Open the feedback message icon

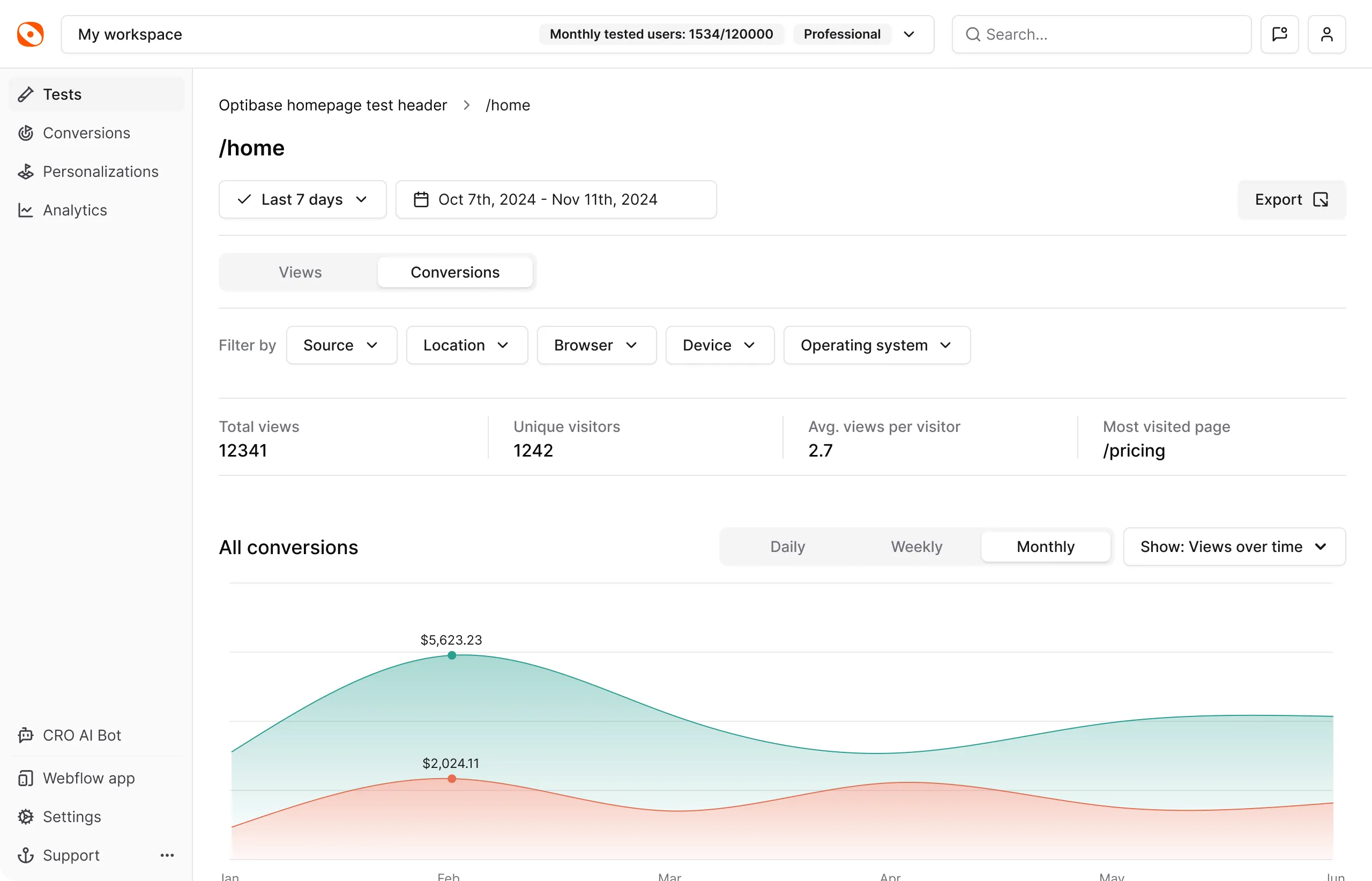click(1279, 34)
